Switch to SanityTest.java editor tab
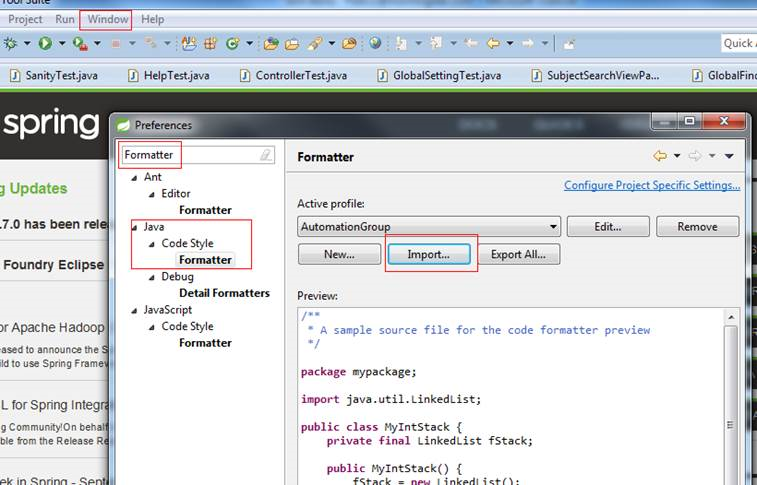 [54, 75]
